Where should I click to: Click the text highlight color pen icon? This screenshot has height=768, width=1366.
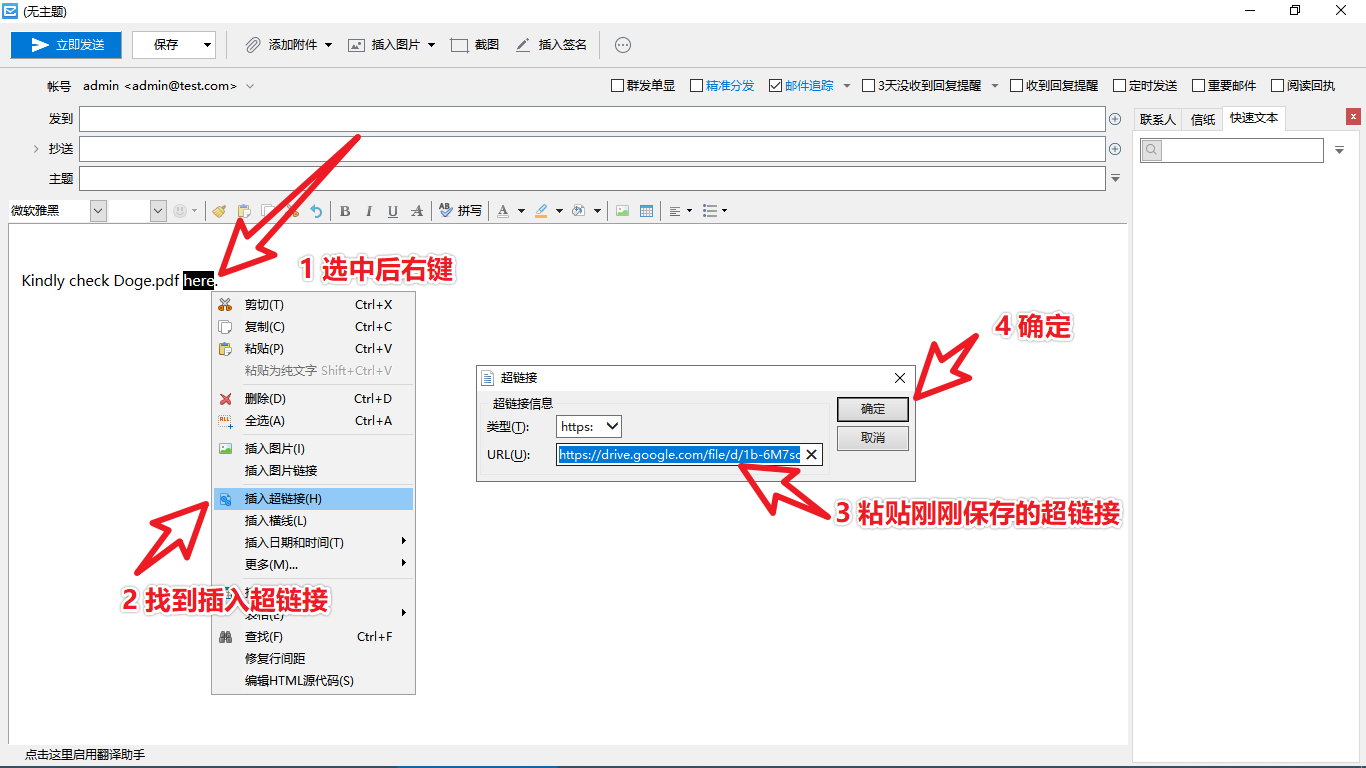pyautogui.click(x=541, y=211)
